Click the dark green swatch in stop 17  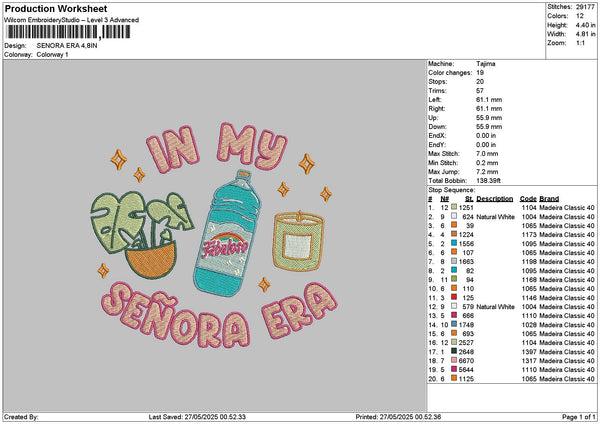454,351
